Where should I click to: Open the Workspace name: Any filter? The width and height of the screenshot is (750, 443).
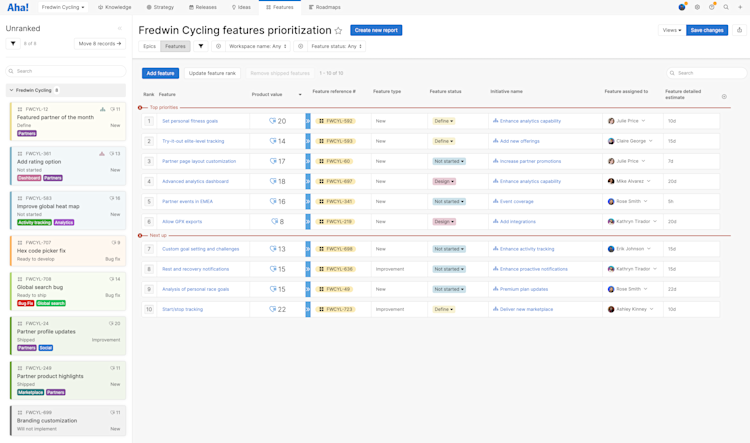tap(257, 46)
